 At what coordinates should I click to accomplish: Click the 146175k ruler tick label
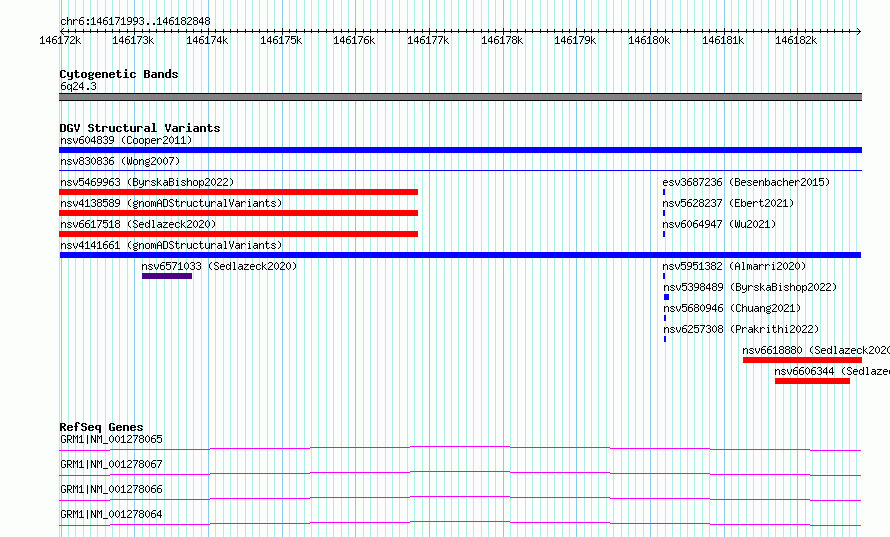pos(281,40)
